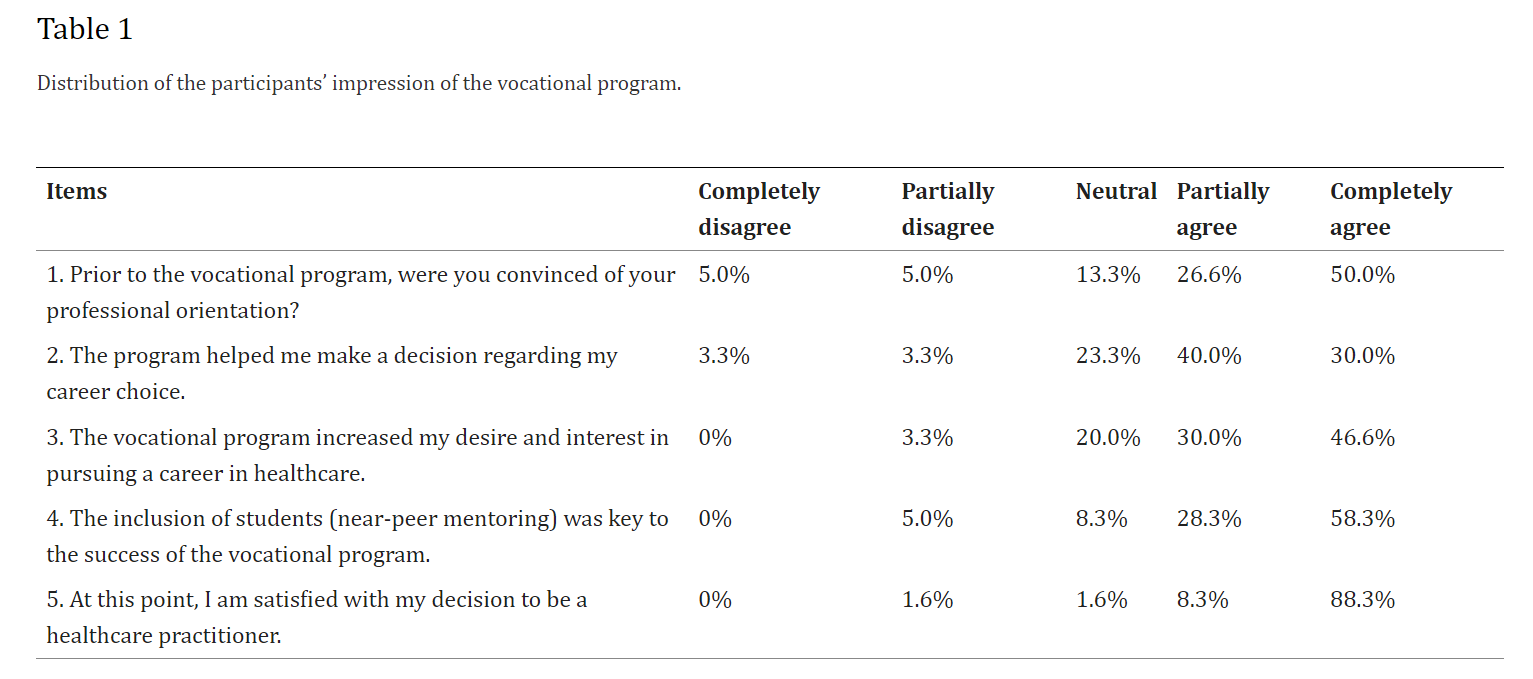Click the Partially disagree column header
The image size is (1533, 679).
tap(948, 209)
